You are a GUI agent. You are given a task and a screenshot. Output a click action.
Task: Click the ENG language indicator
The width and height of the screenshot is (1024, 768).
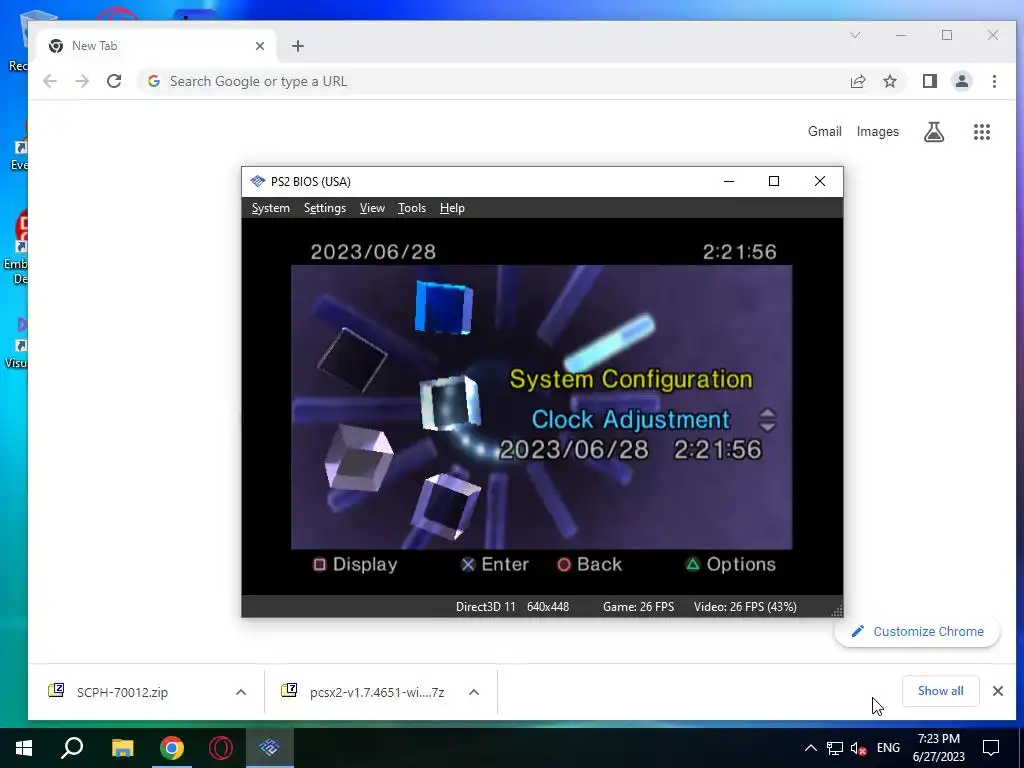888,748
